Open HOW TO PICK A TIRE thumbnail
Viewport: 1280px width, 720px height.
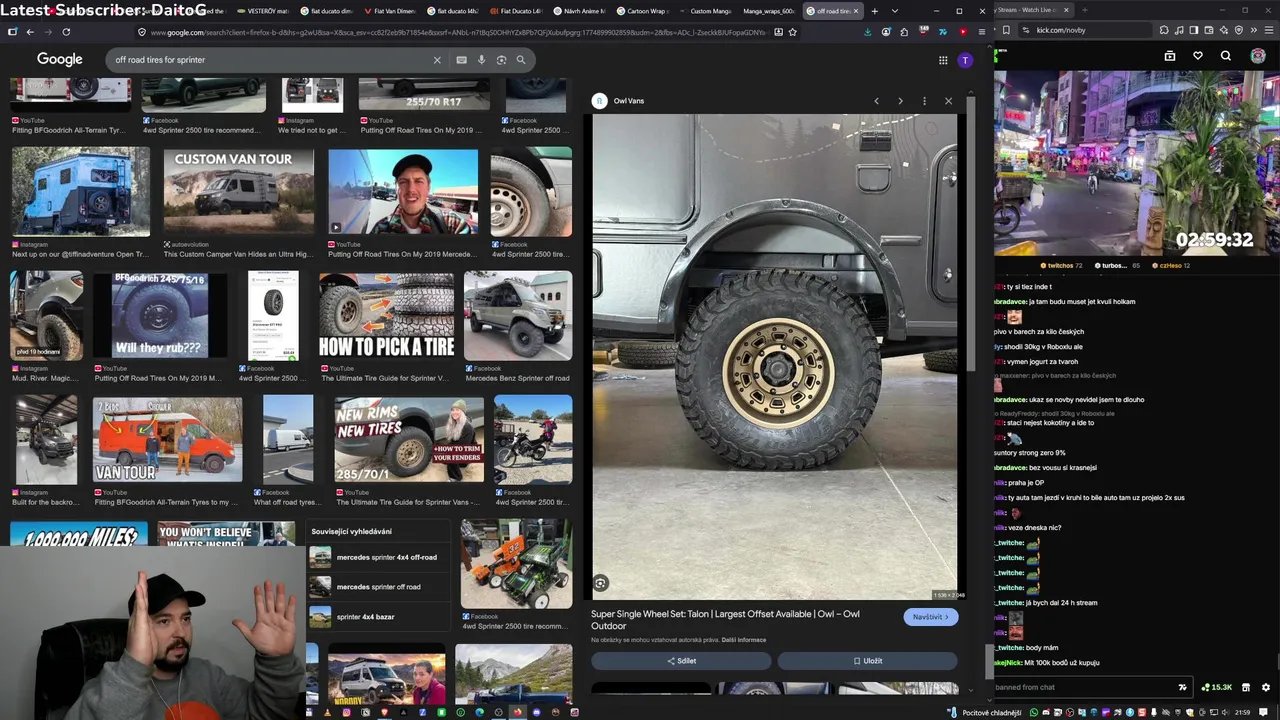[386, 315]
